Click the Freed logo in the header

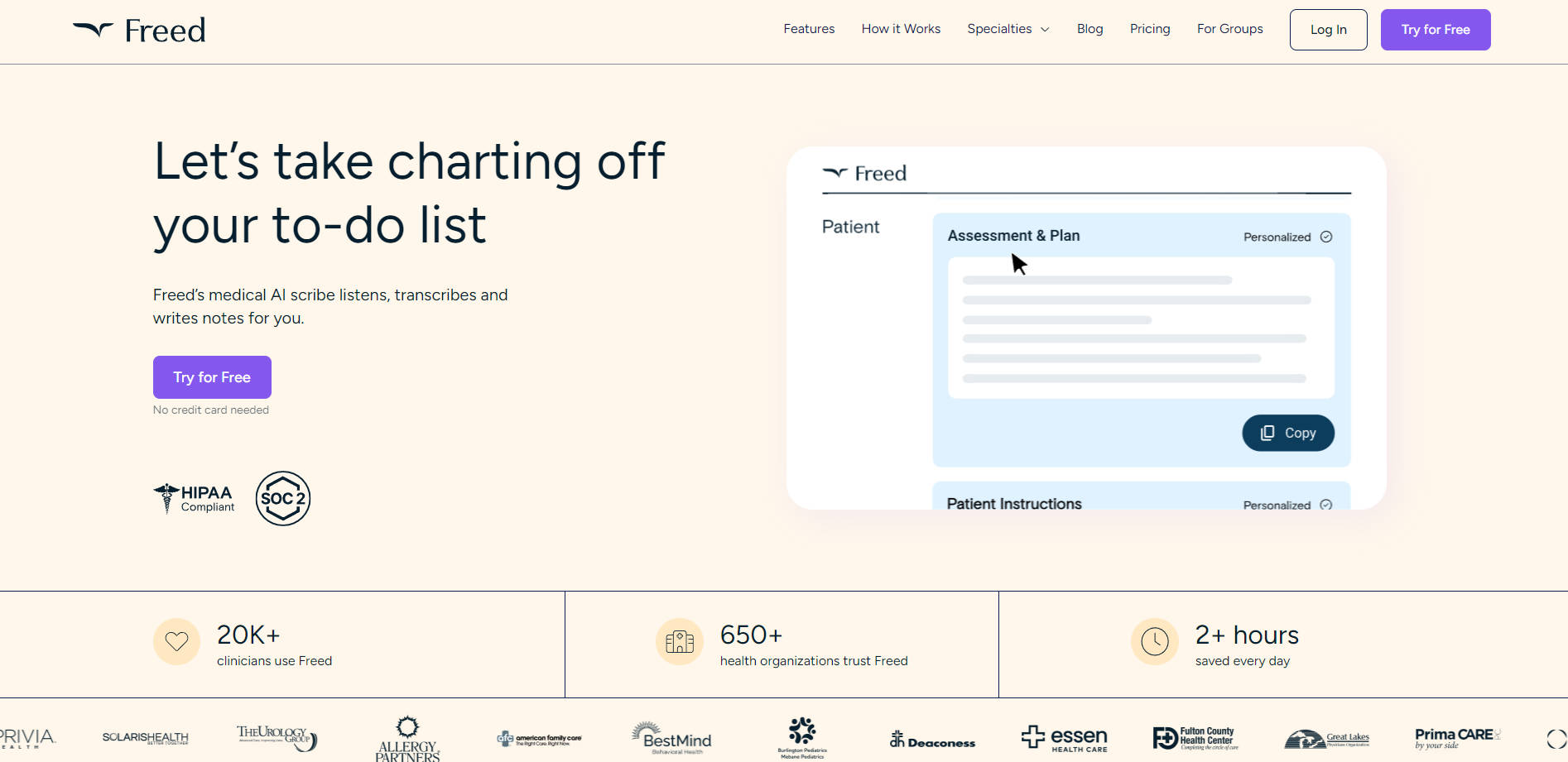(x=139, y=31)
